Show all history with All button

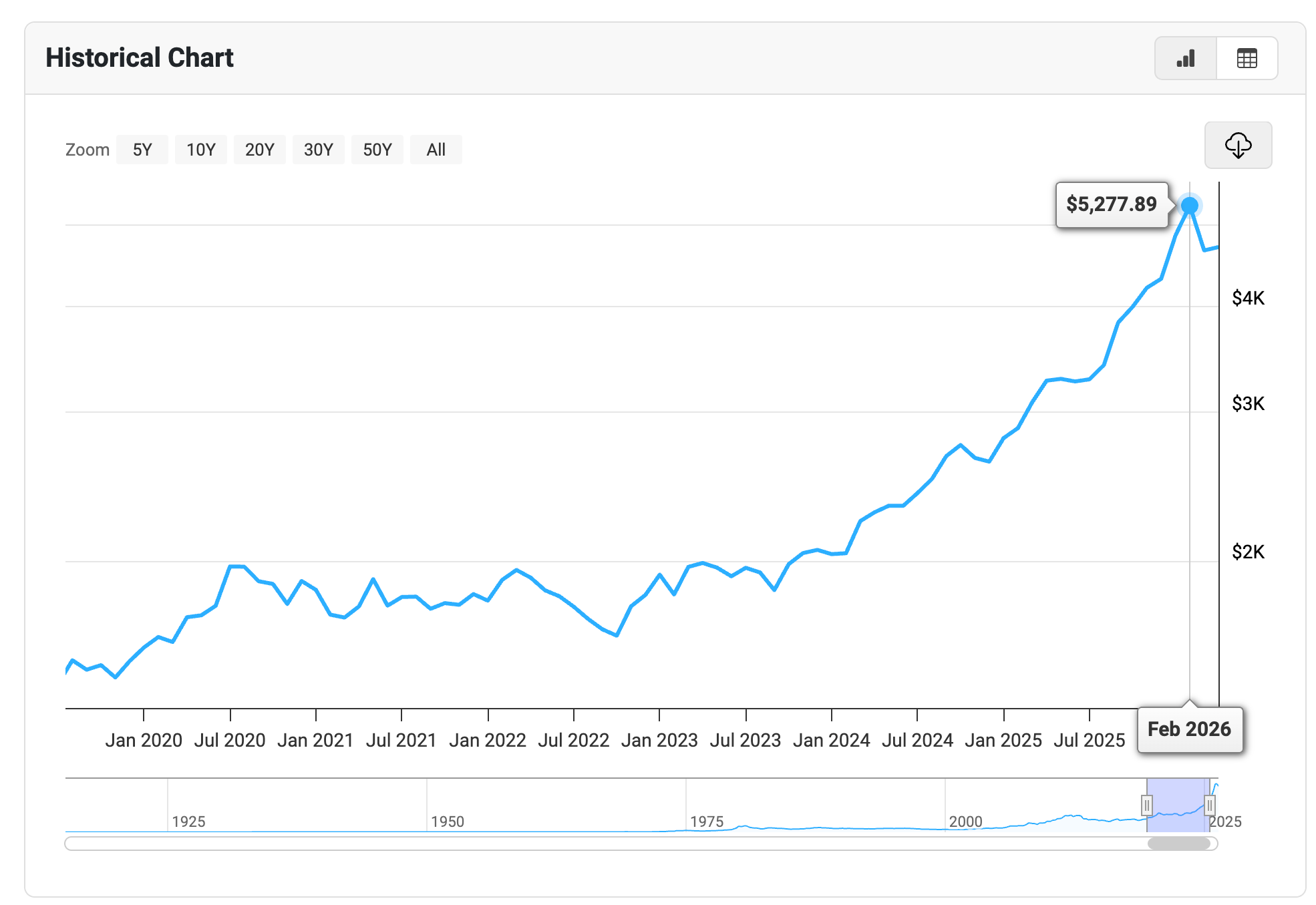[436, 150]
